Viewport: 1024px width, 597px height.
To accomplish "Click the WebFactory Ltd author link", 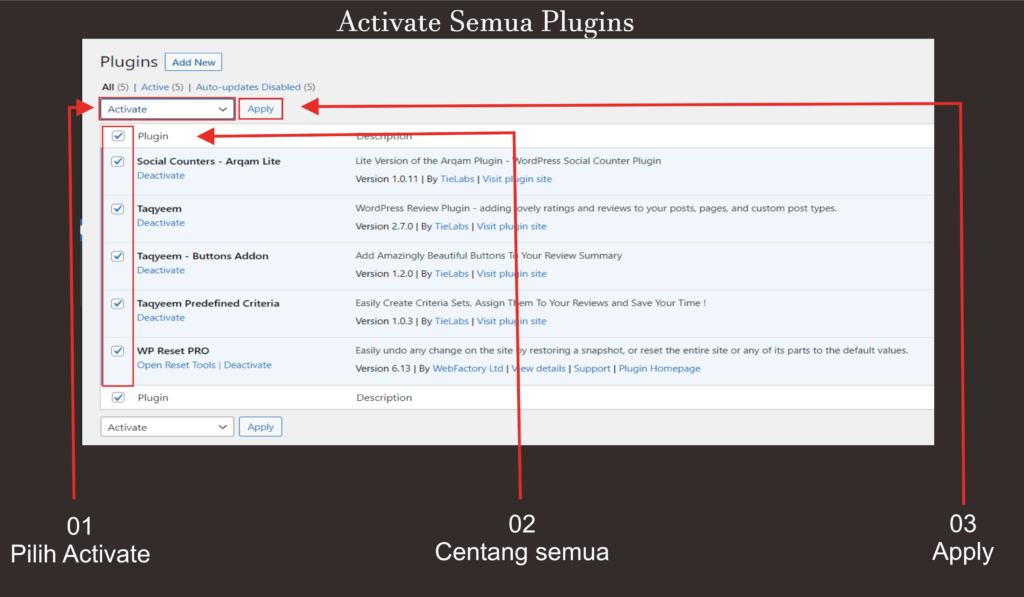I will pos(468,369).
